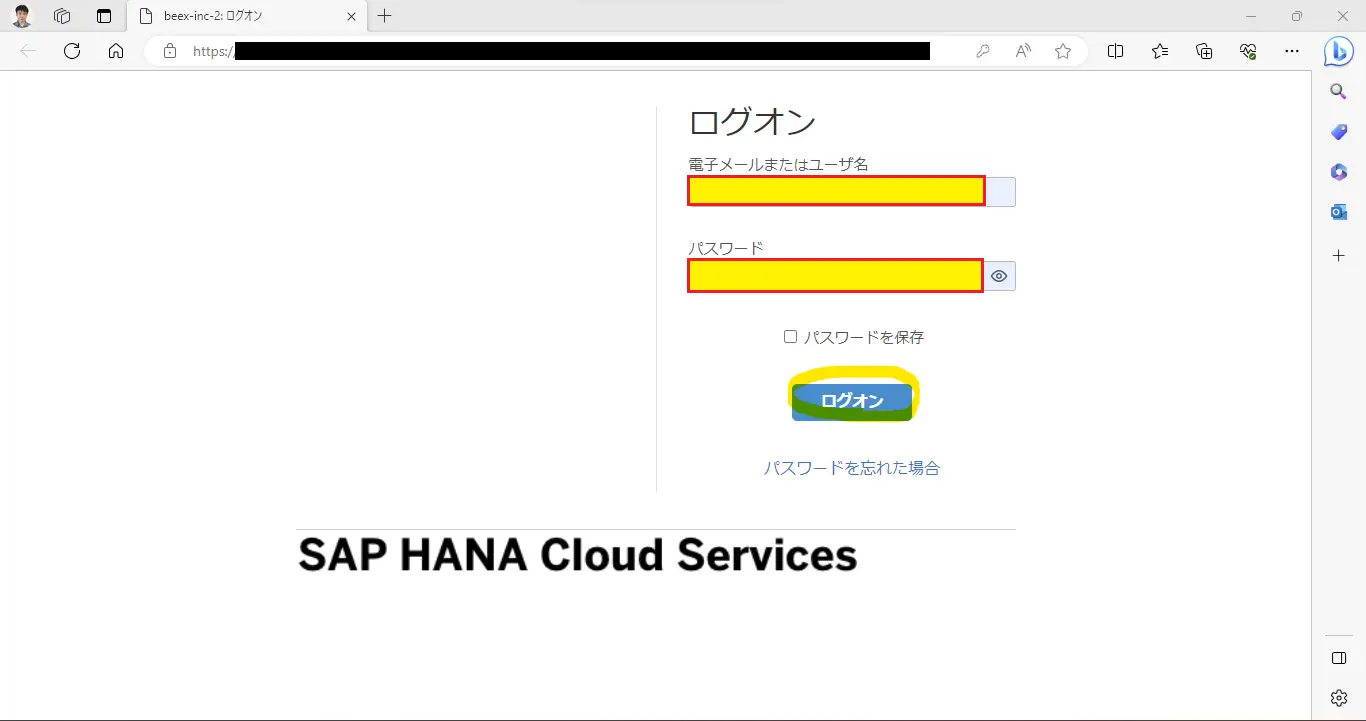Close the beex-inc-2 ログオン tab
The image size is (1366, 721).
point(351,16)
